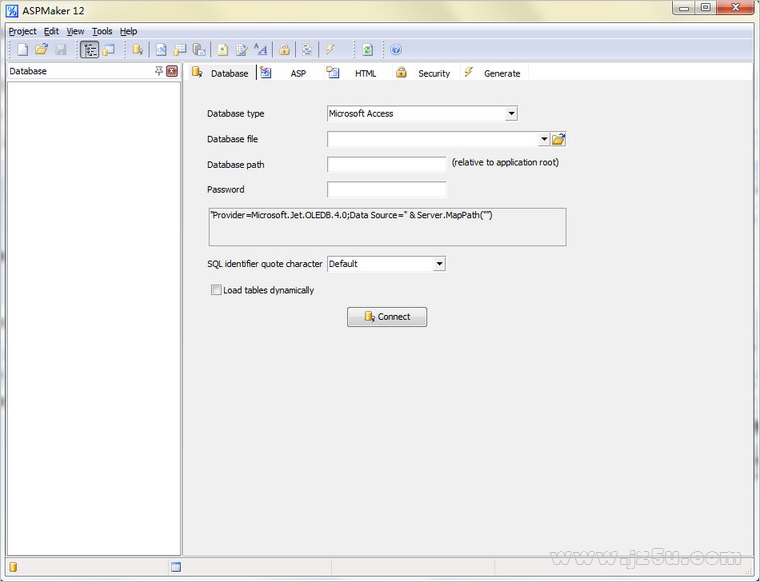
Task: Expand the Database file dropdown arrow
Action: (x=544, y=140)
